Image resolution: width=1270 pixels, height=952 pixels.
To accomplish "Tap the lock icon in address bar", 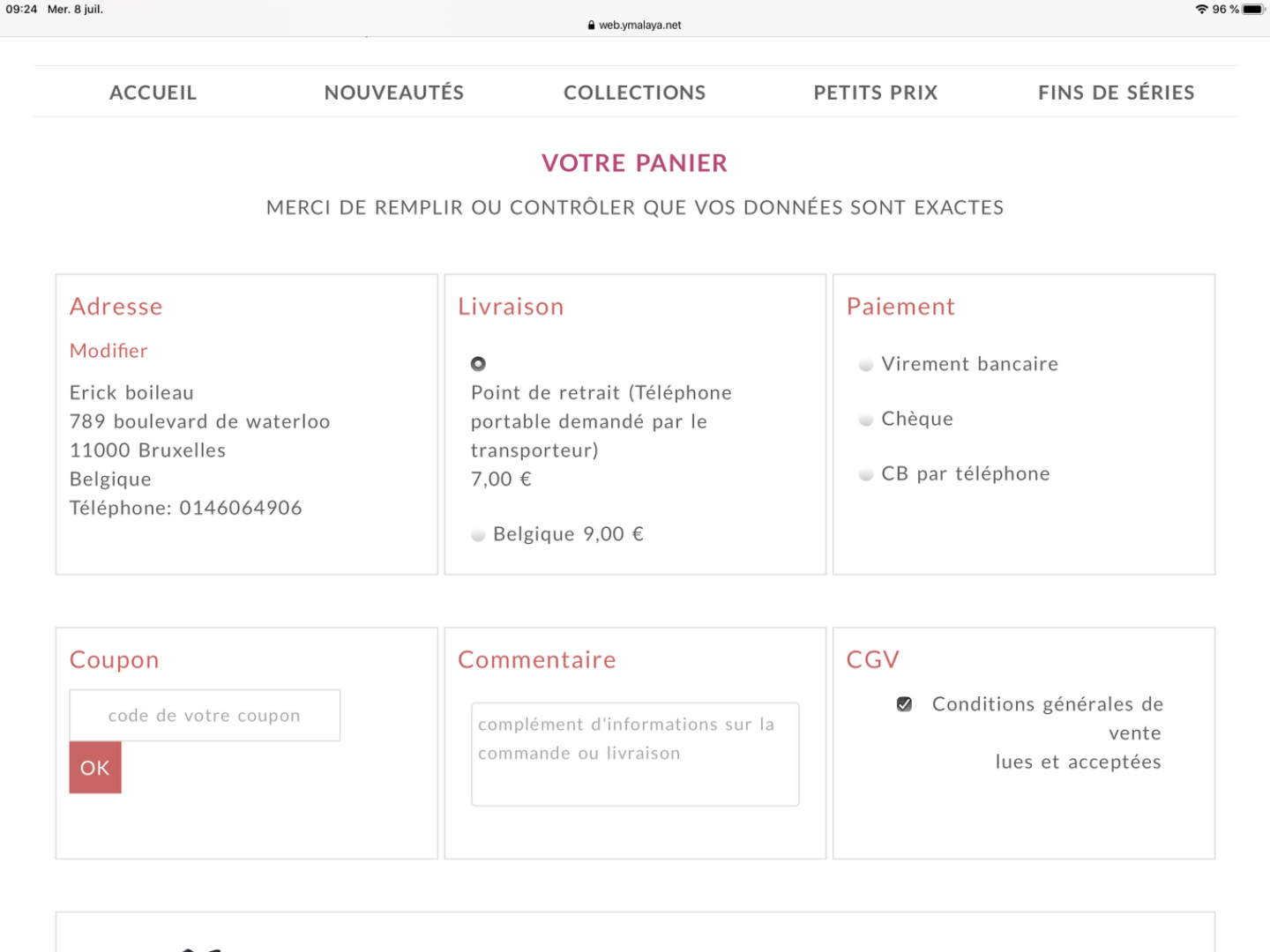I will 592,26.
